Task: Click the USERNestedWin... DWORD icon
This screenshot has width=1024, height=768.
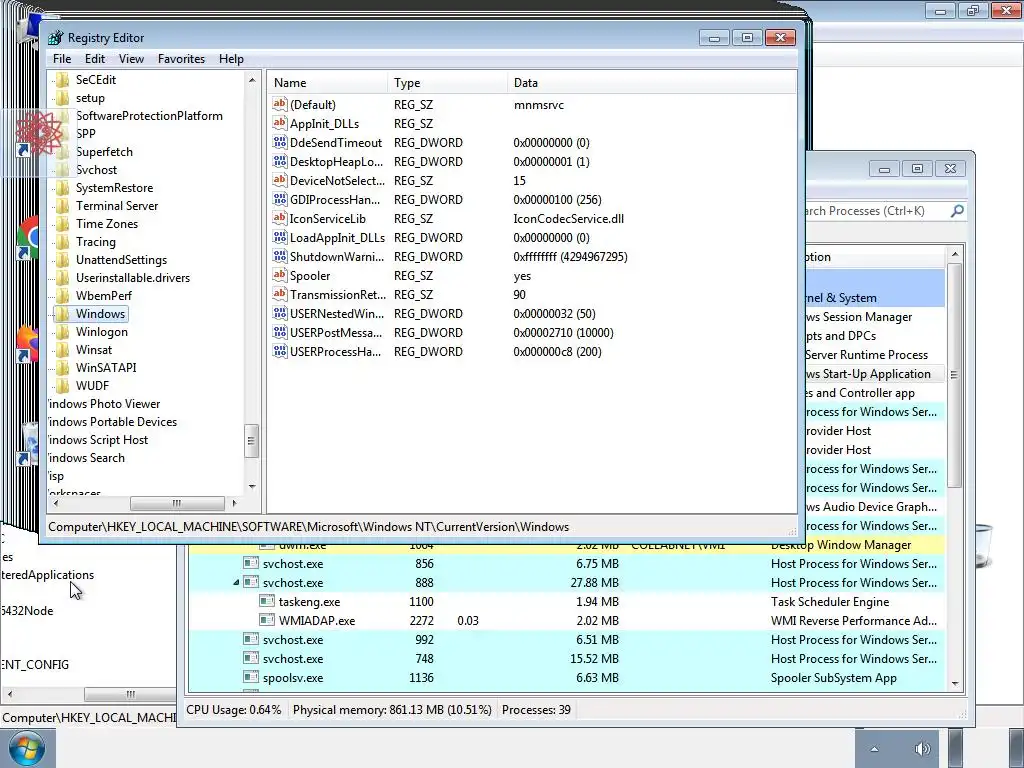Action: point(280,312)
